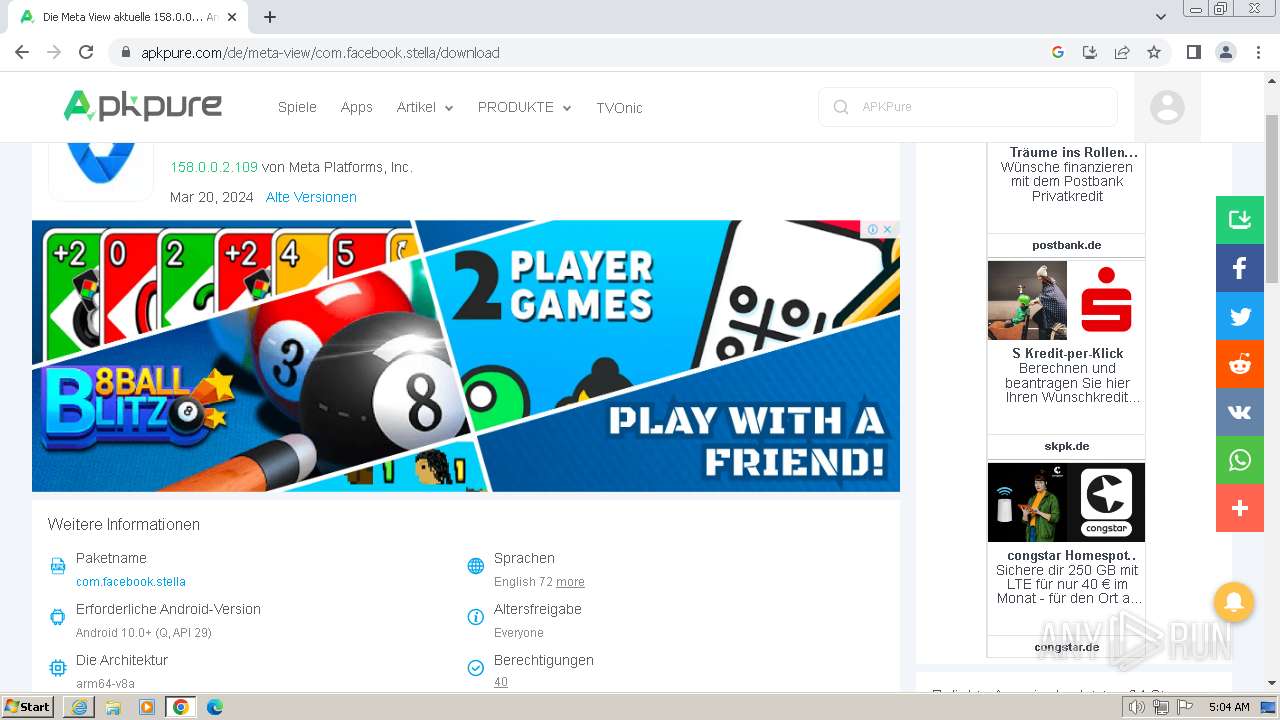Click the Berechtigungen checkmark icon
Viewport: 1280px width, 720px height.
click(x=476, y=668)
